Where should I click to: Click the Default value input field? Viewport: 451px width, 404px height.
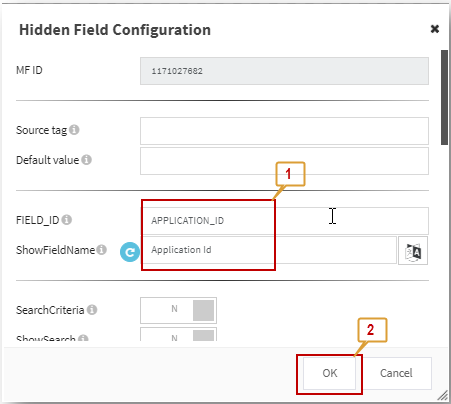284,161
